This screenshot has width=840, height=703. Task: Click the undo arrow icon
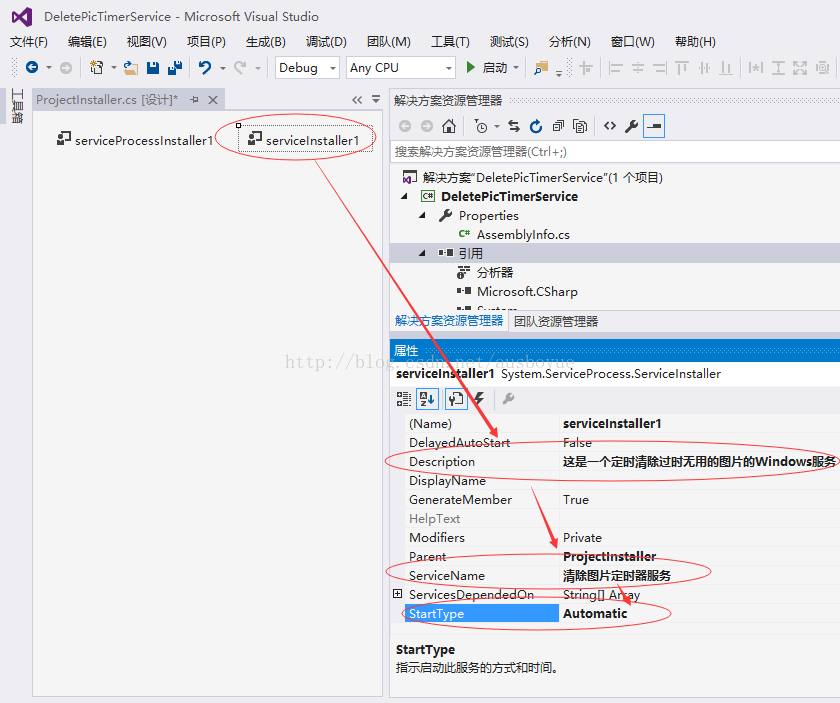205,68
